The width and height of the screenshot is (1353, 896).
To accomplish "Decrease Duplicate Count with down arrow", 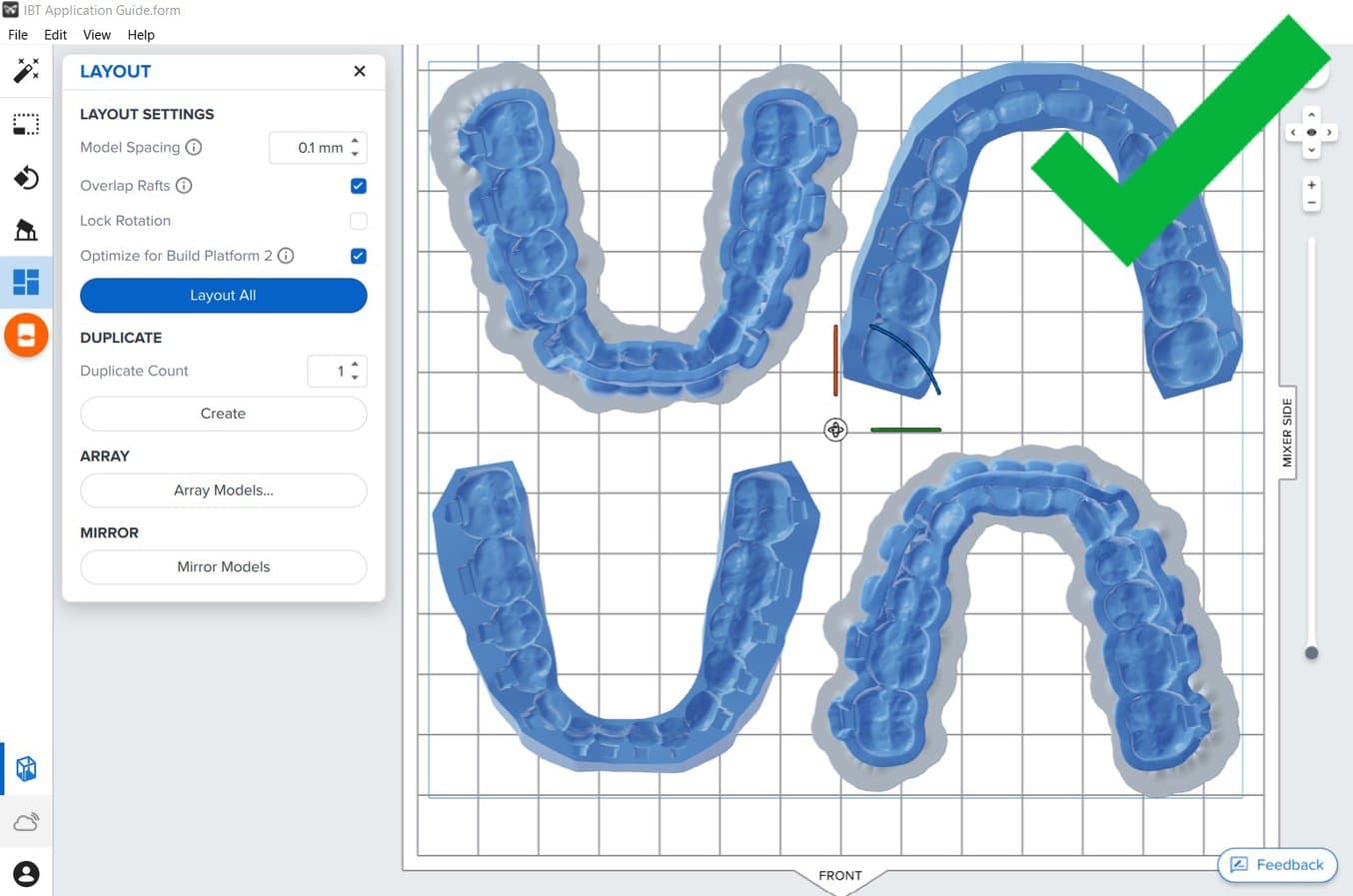I will [355, 378].
